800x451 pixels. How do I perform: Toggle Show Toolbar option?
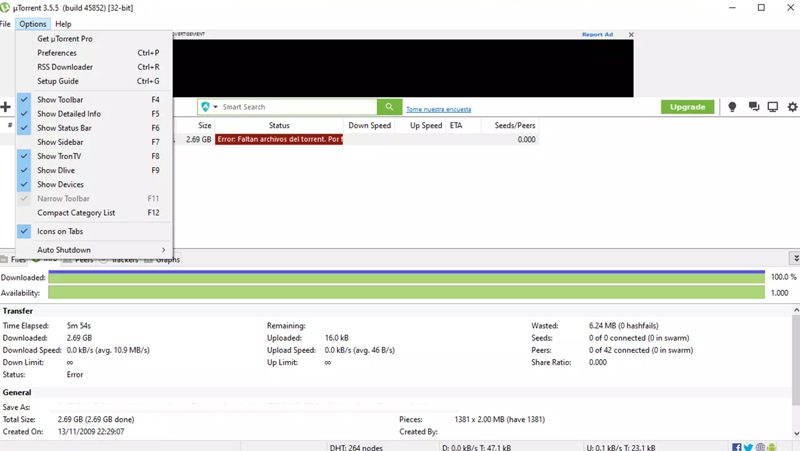tap(95, 99)
